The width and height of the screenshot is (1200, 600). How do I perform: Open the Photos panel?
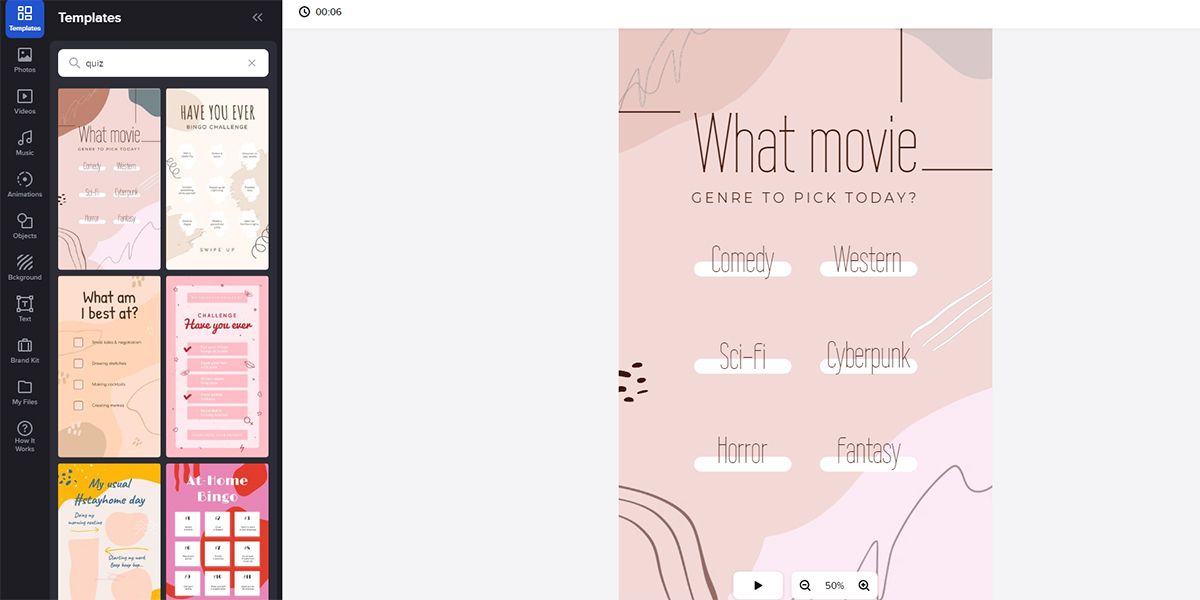tap(25, 60)
